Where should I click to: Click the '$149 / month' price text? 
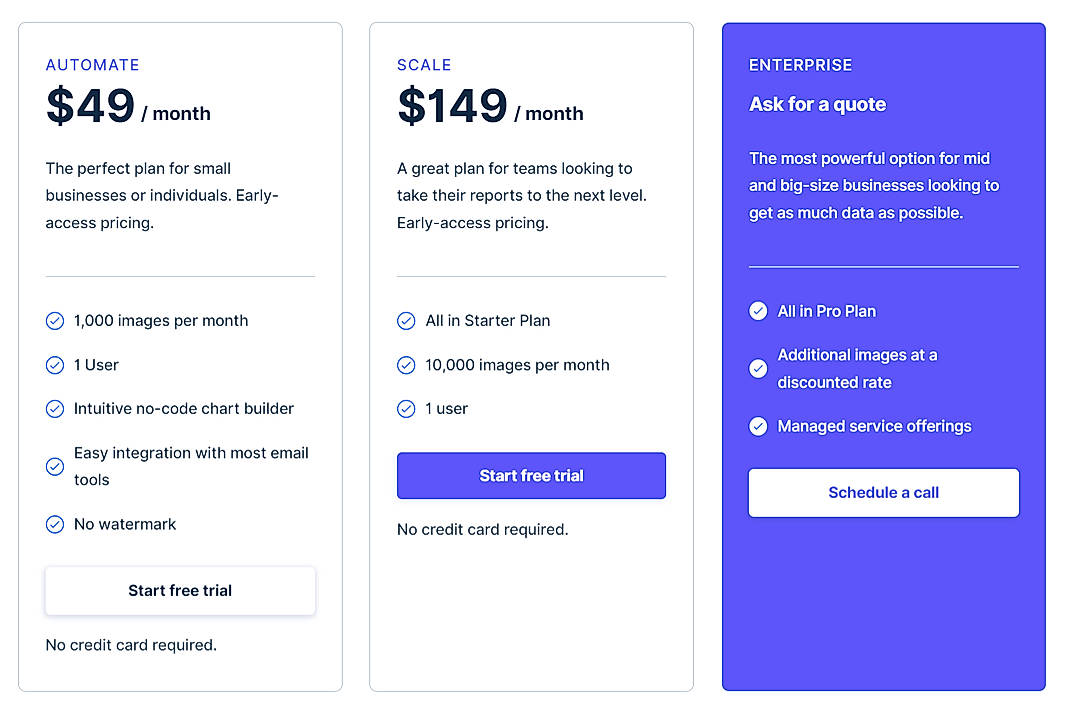click(489, 107)
